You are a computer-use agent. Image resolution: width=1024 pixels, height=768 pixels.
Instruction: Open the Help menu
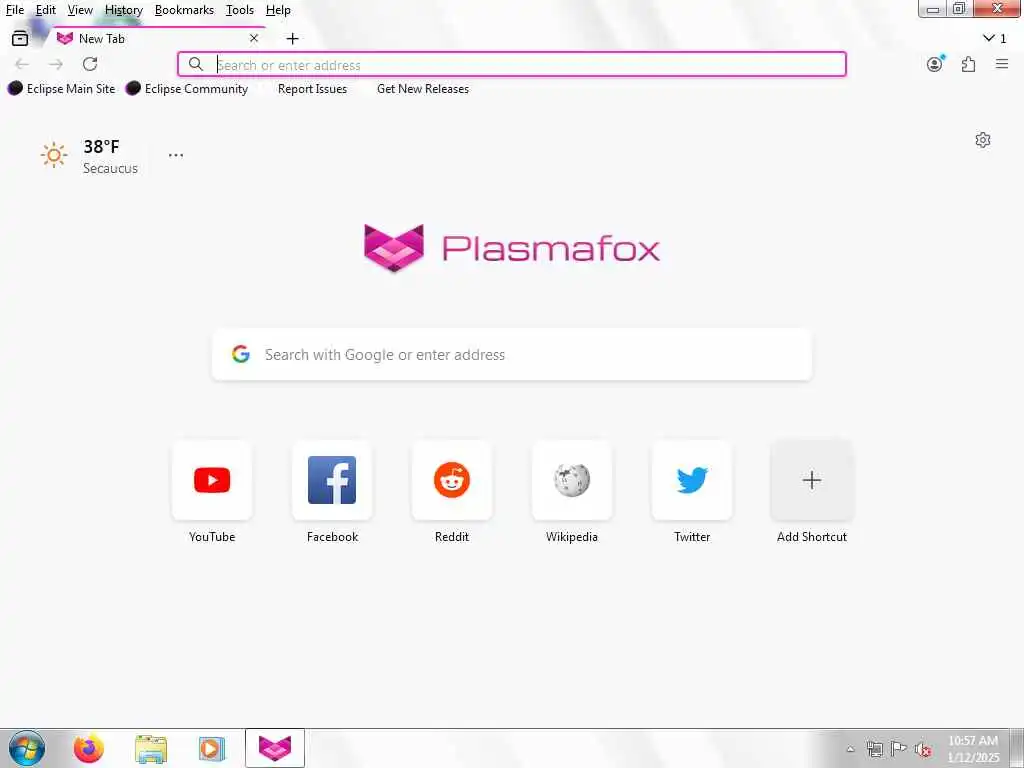click(x=278, y=10)
